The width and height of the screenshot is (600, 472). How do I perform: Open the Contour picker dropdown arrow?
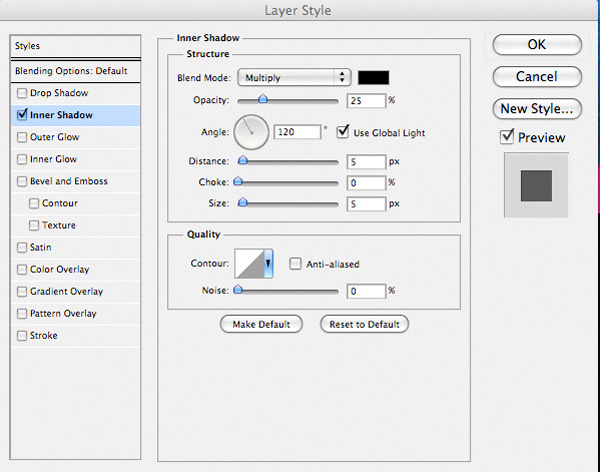tap(268, 263)
